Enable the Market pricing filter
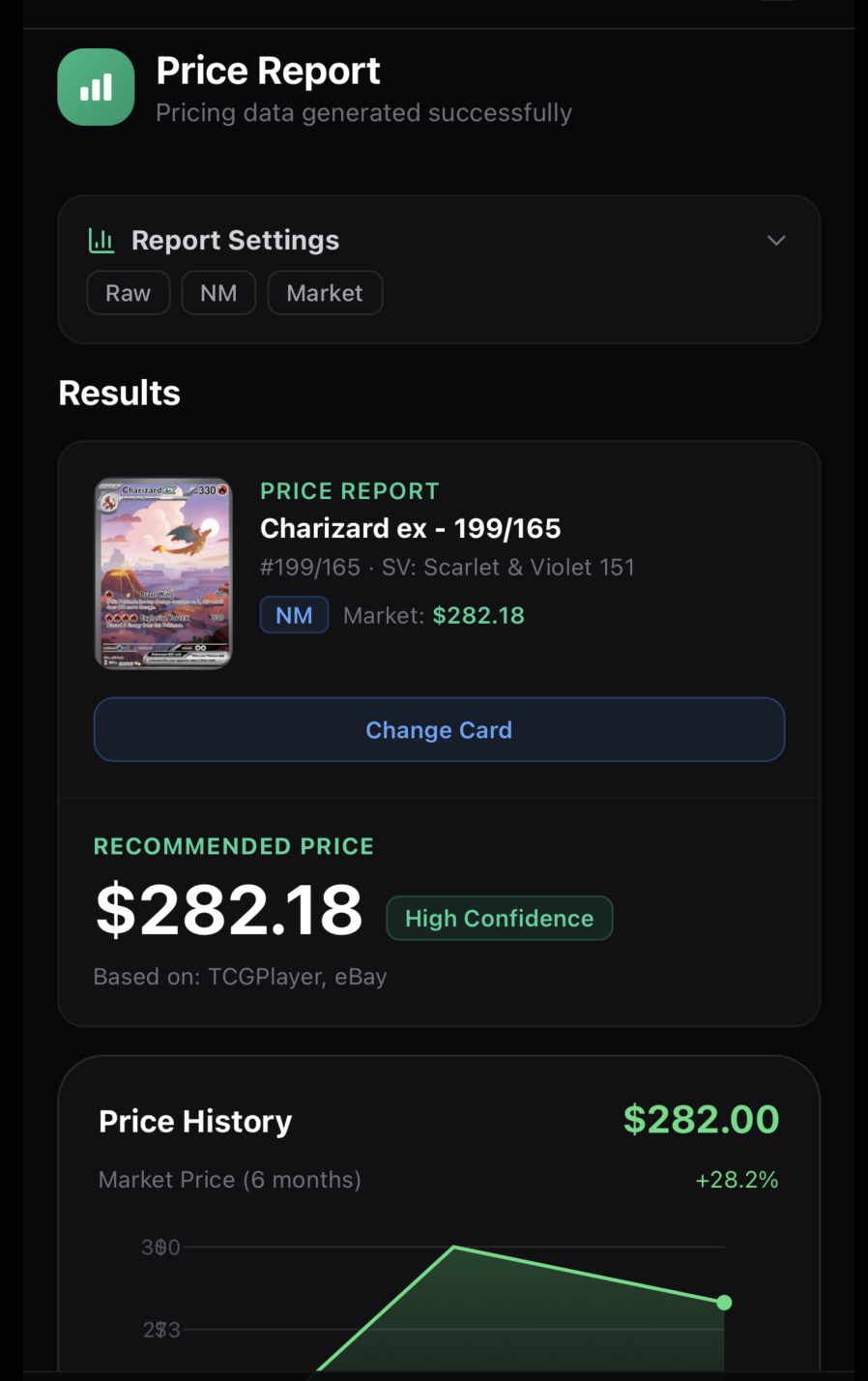This screenshot has height=1381, width=868. [325, 292]
